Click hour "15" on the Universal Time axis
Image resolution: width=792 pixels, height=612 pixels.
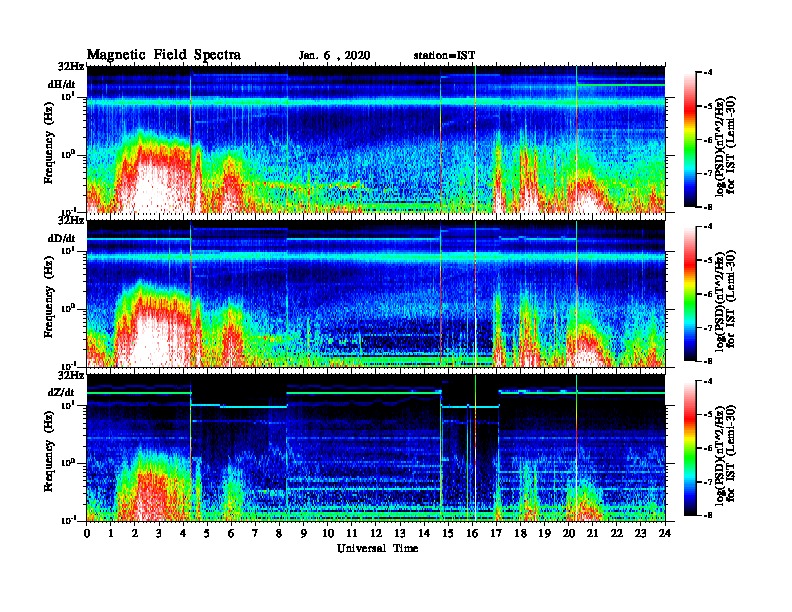pos(448,533)
